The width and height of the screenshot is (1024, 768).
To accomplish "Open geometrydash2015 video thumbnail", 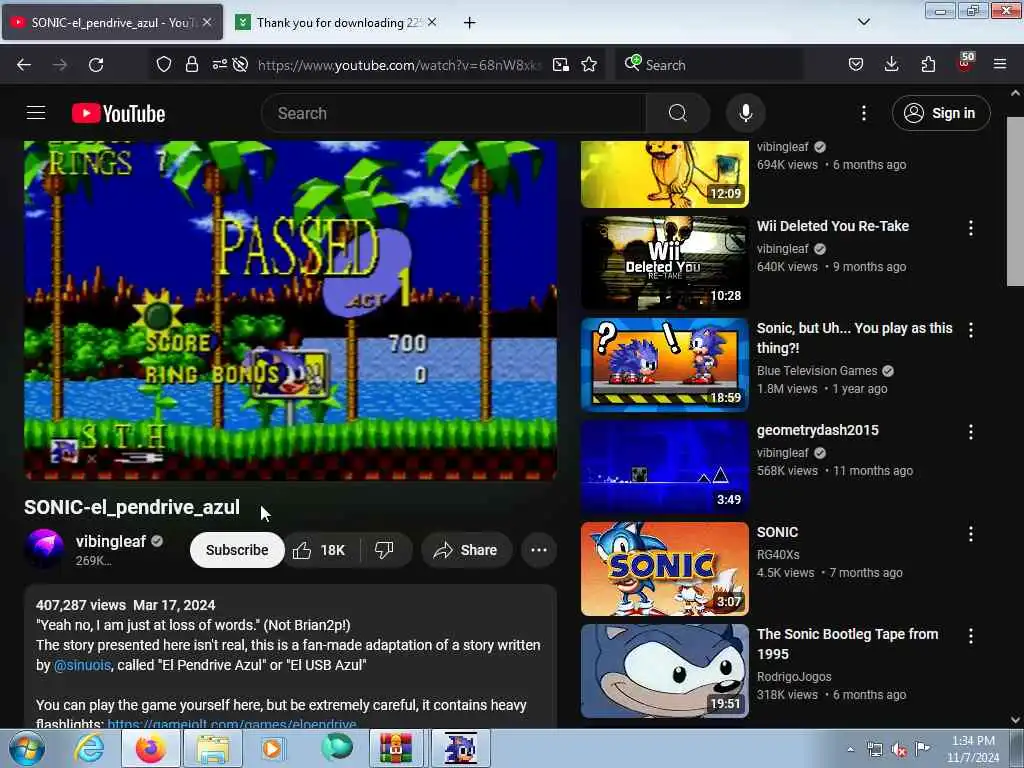I will 665,466.
